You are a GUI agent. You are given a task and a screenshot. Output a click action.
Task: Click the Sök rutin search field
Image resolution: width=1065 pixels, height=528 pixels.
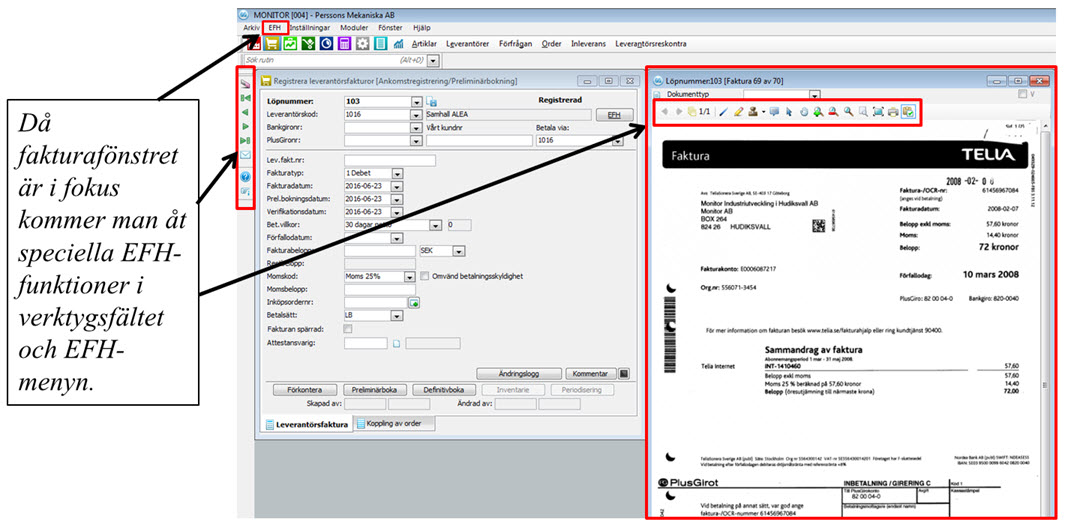[334, 60]
